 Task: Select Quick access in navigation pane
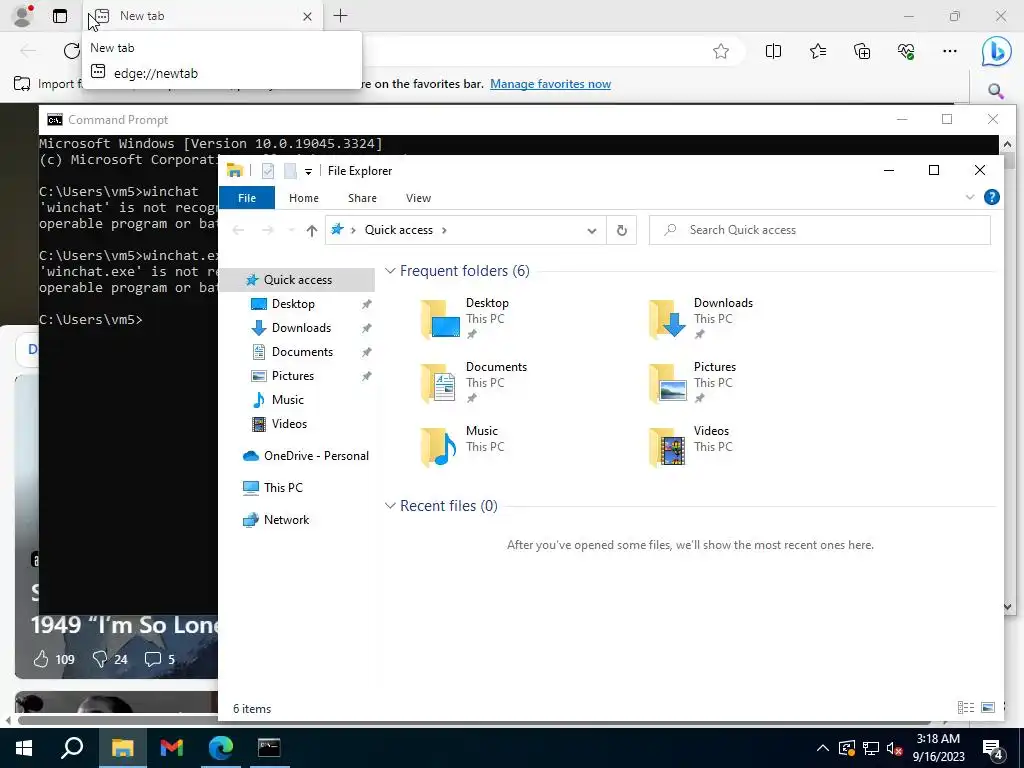pos(298,280)
